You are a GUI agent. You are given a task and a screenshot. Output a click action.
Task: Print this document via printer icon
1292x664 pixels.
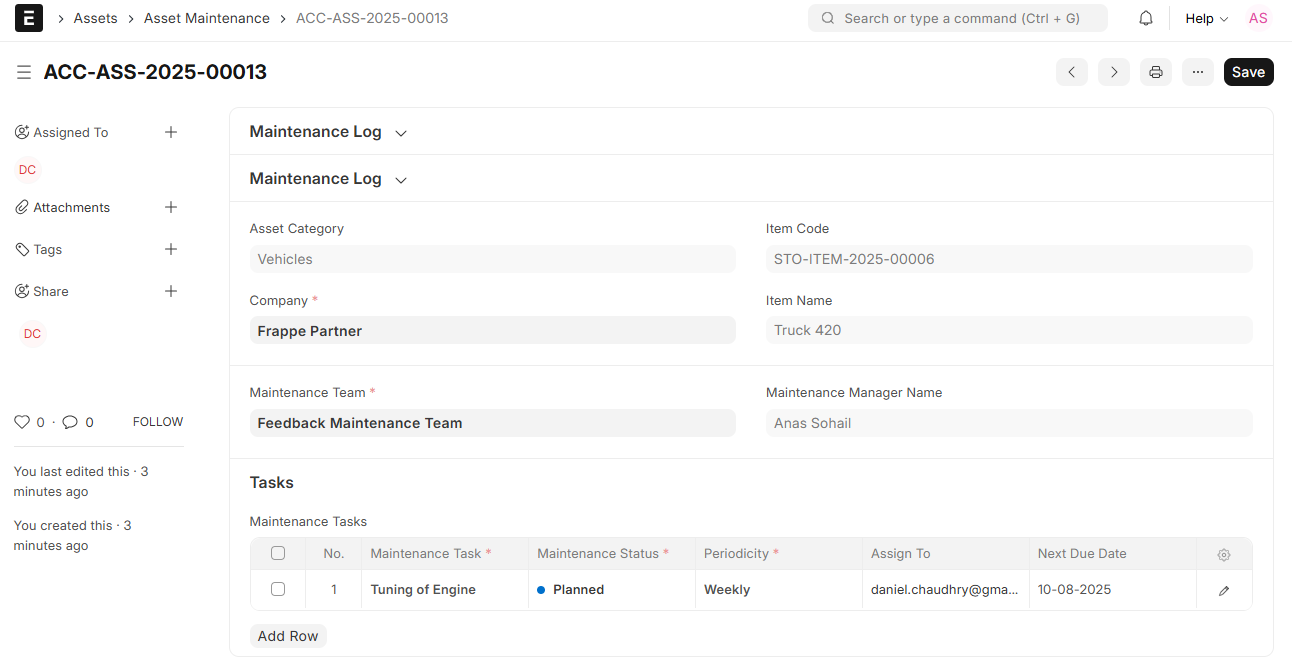click(1156, 72)
